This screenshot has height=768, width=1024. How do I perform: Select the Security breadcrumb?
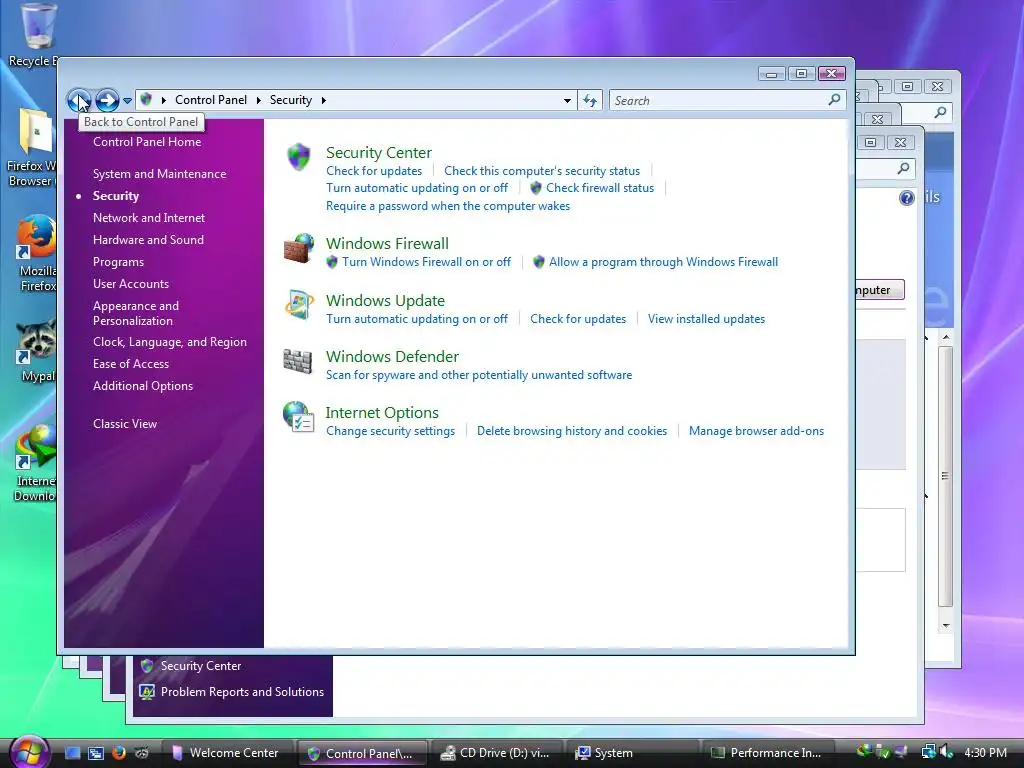[x=291, y=100]
